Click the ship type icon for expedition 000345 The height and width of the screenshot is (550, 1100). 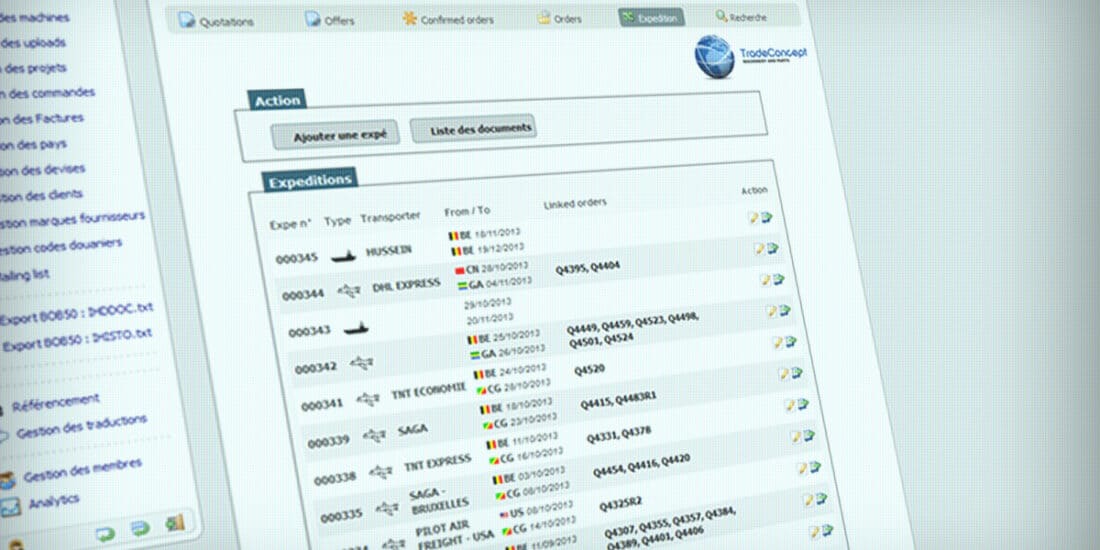[343, 255]
